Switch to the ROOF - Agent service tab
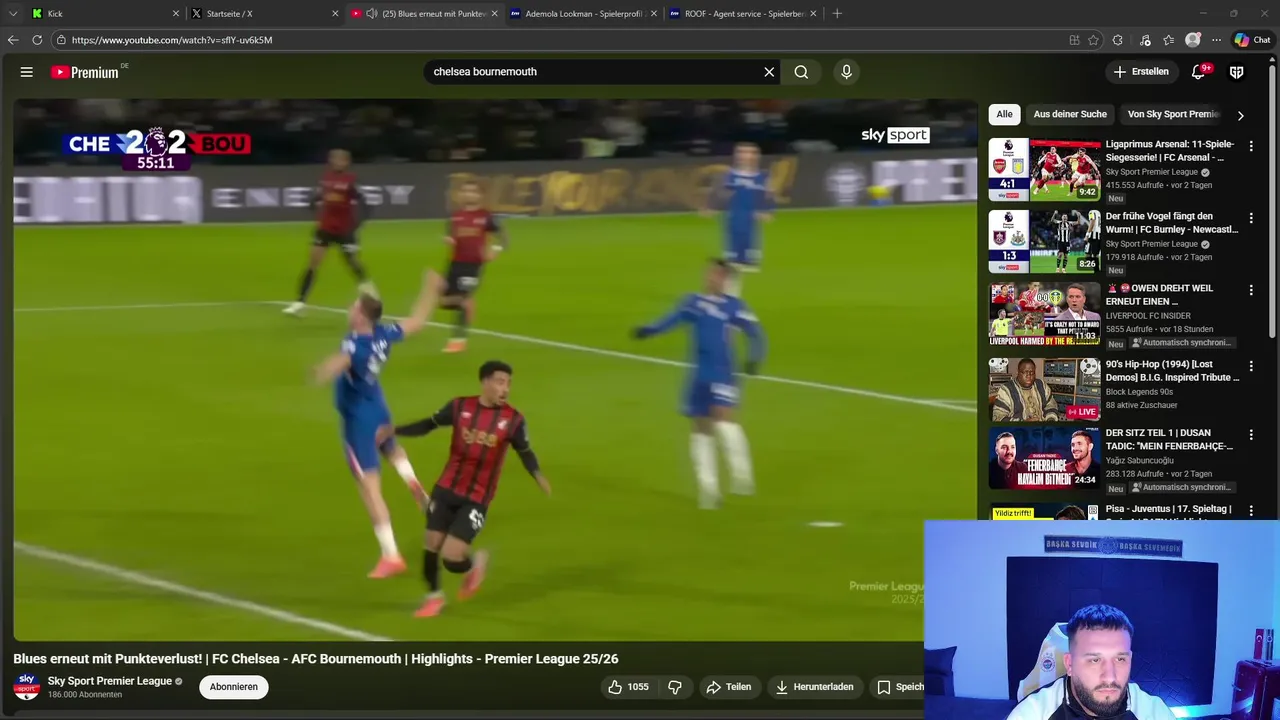This screenshot has width=1280, height=720. click(x=743, y=14)
